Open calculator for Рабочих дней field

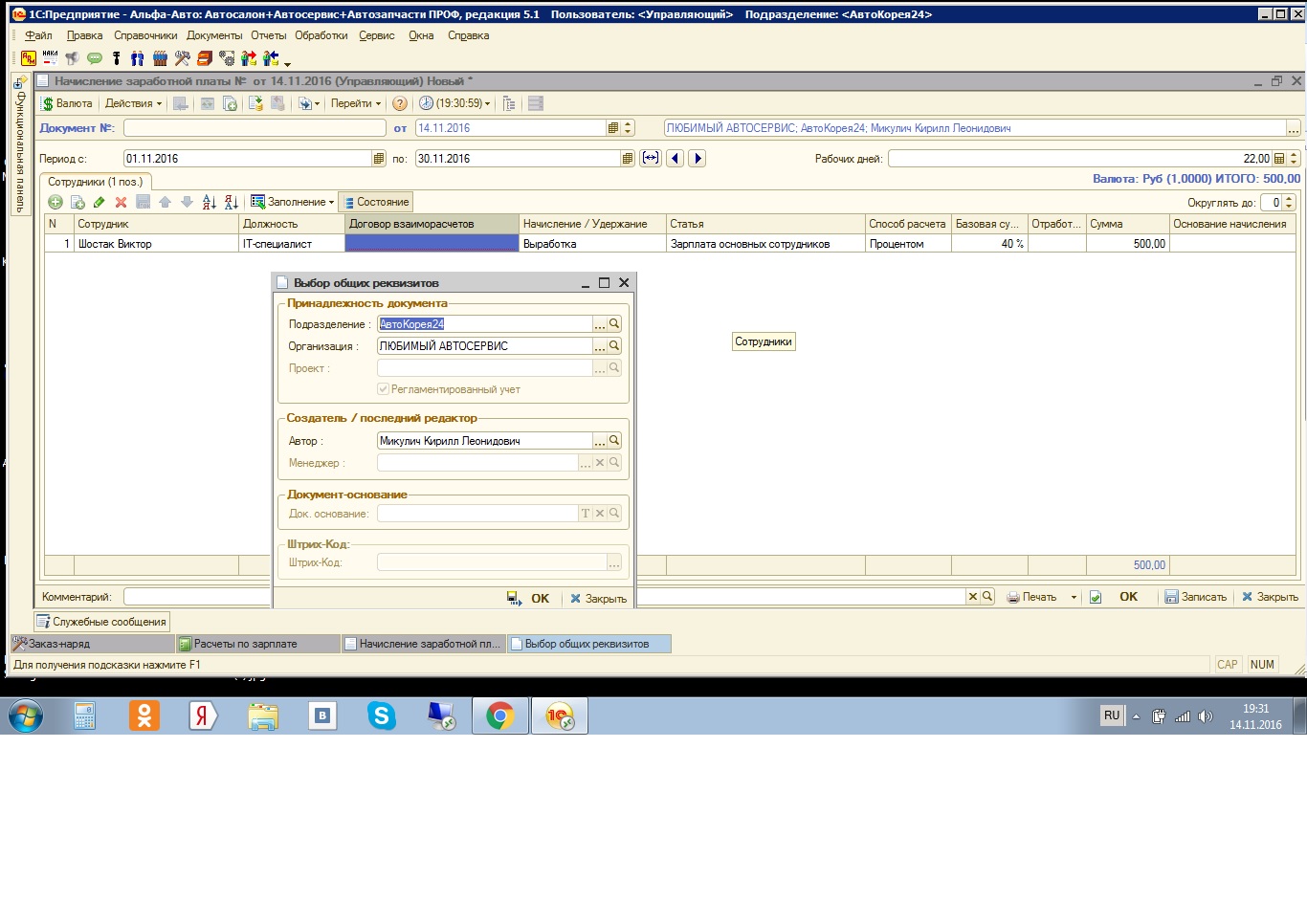pos(1279,159)
